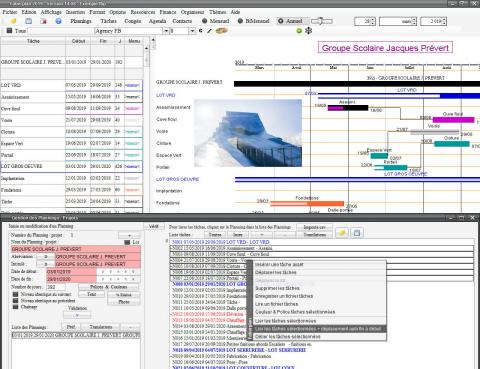This screenshot has height=369, width=480.
Task: Click the pencil icon in second toolbar
Action: tap(209, 31)
